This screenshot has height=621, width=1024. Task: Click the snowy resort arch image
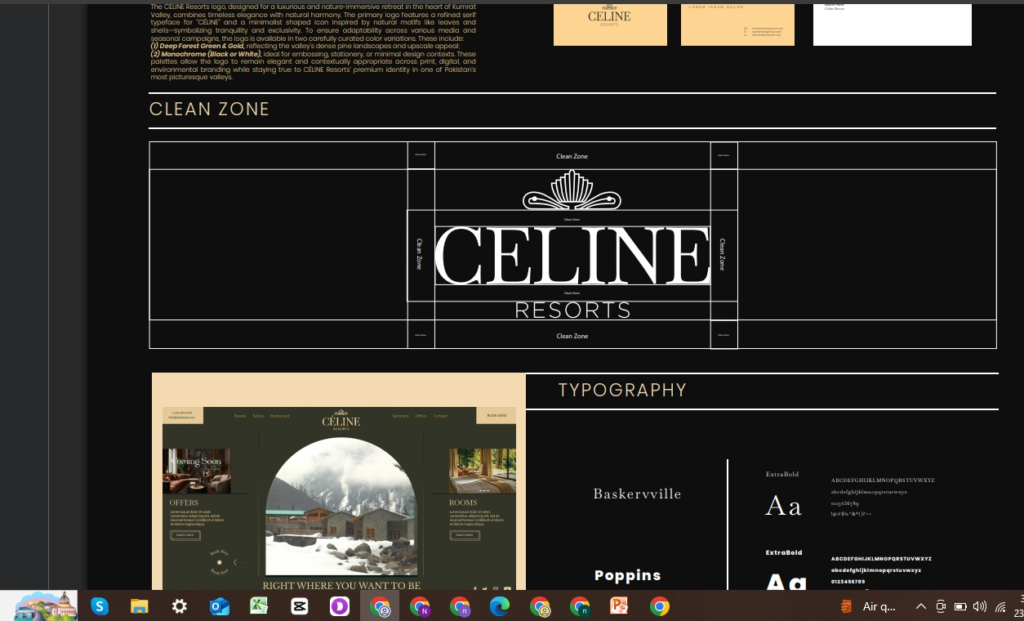pos(340,505)
